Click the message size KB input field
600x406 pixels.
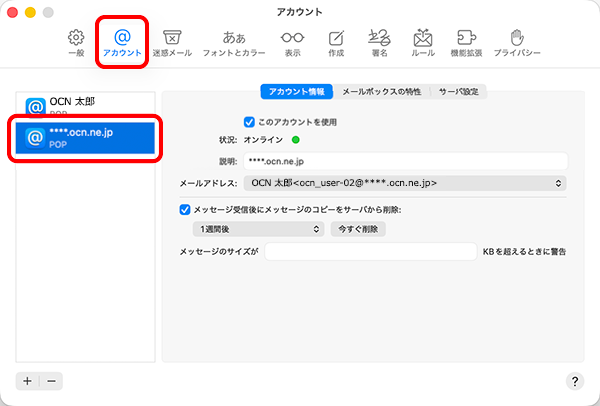369,252
